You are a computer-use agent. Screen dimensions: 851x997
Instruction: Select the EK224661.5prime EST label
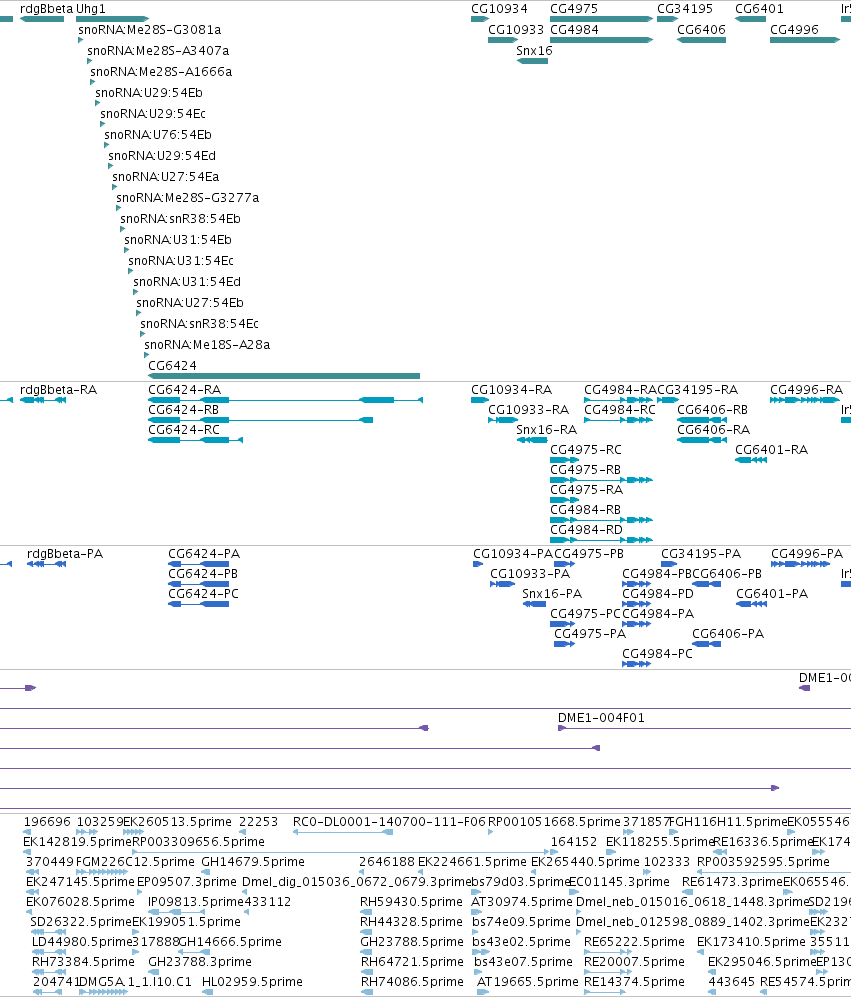tap(472, 862)
